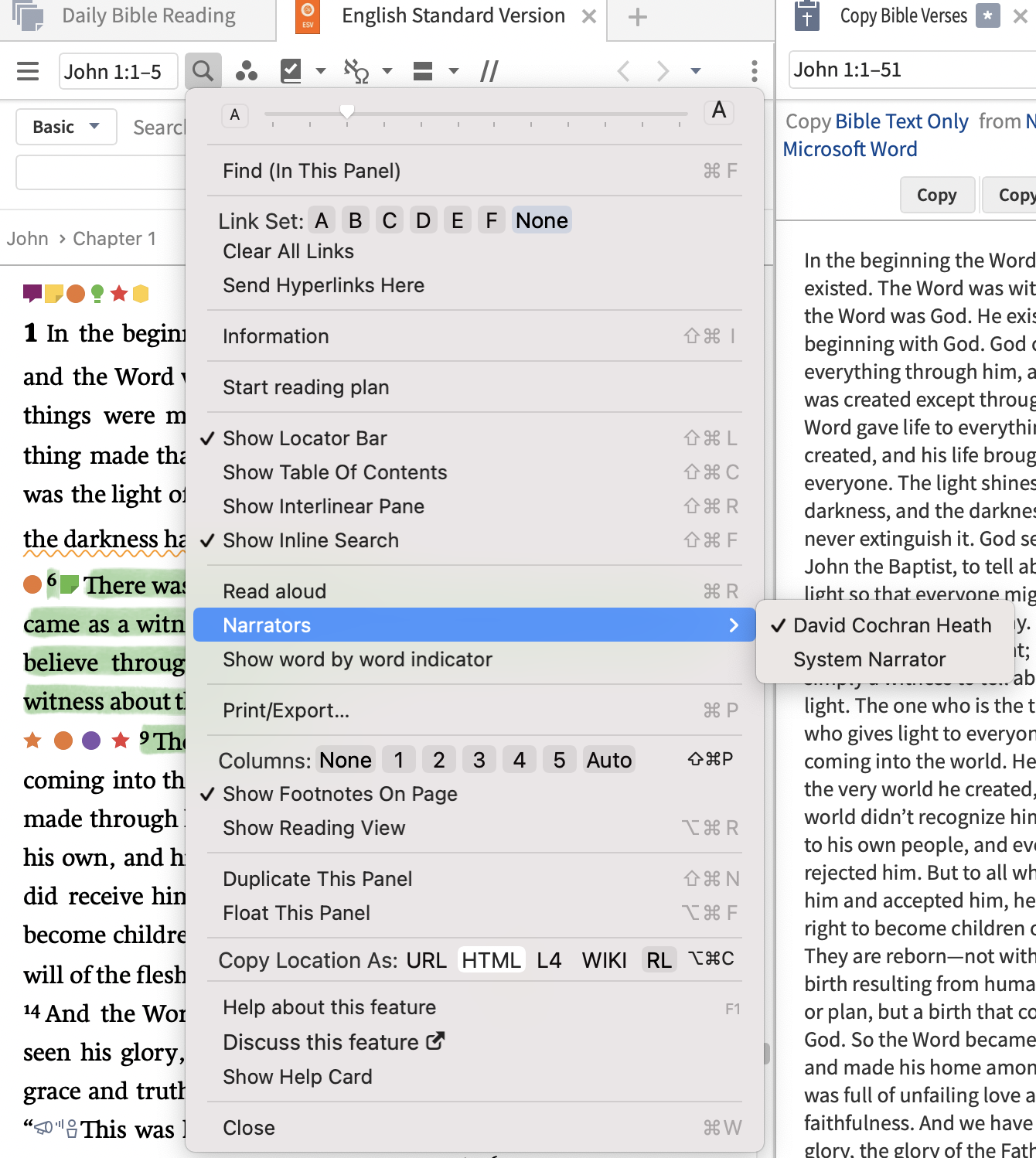Set Columns to 2

point(438,761)
